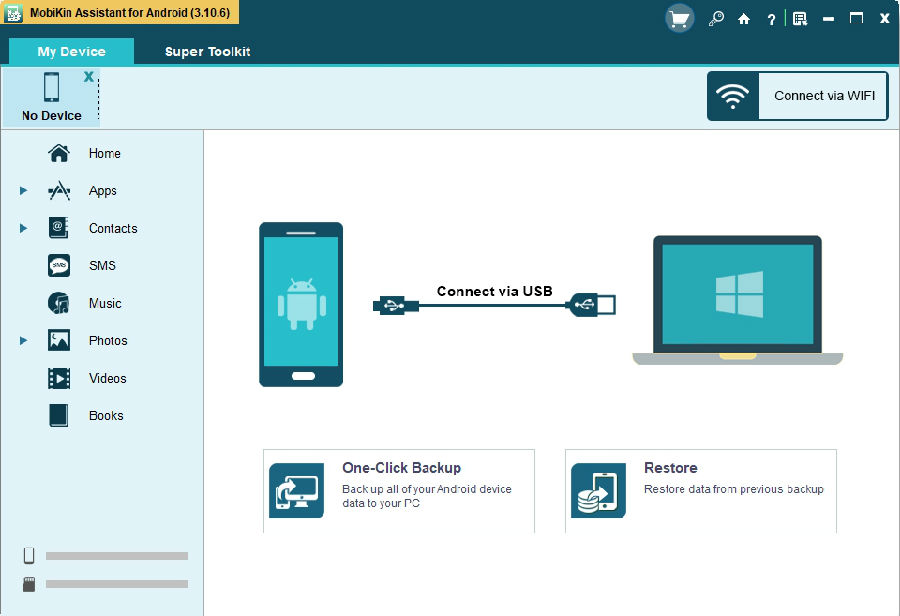Click the home icon in the titlebar
Screen dimensions: 900x616
[744, 18]
